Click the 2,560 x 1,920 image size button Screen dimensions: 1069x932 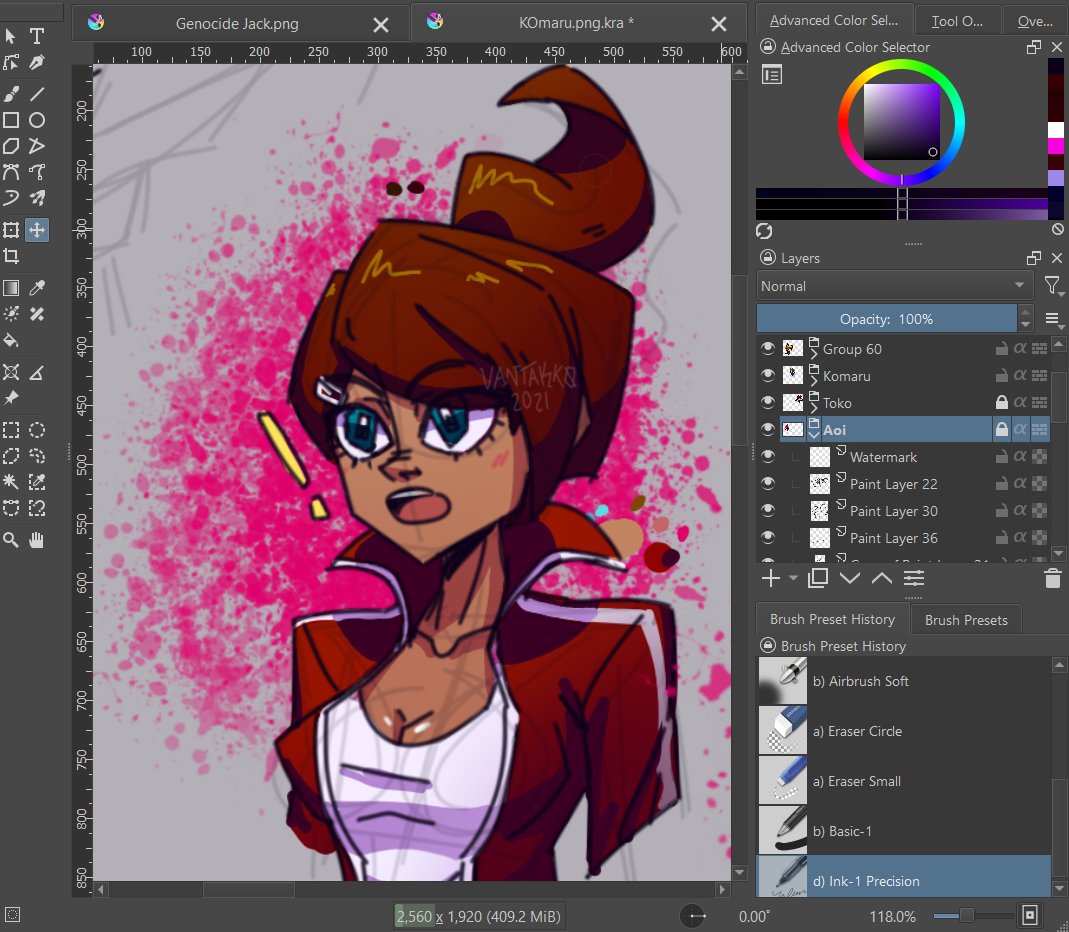pos(478,916)
